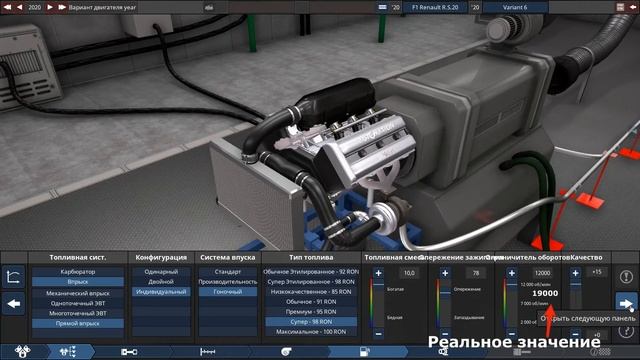The height and width of the screenshot is (360, 640).
Task: Open the fuel system tab icon
Action: coord(364,351)
